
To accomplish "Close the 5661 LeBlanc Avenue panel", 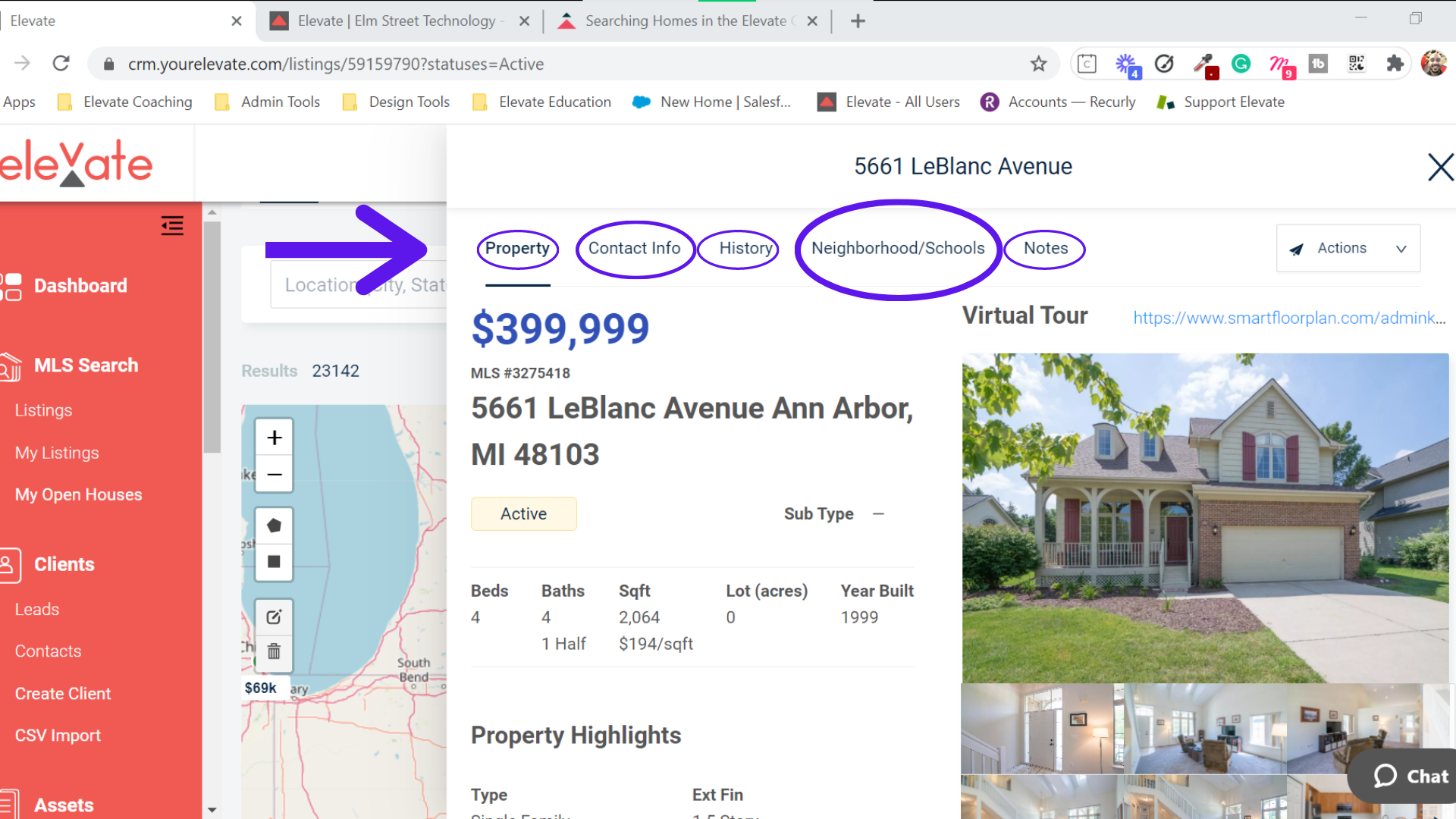I will click(x=1440, y=167).
